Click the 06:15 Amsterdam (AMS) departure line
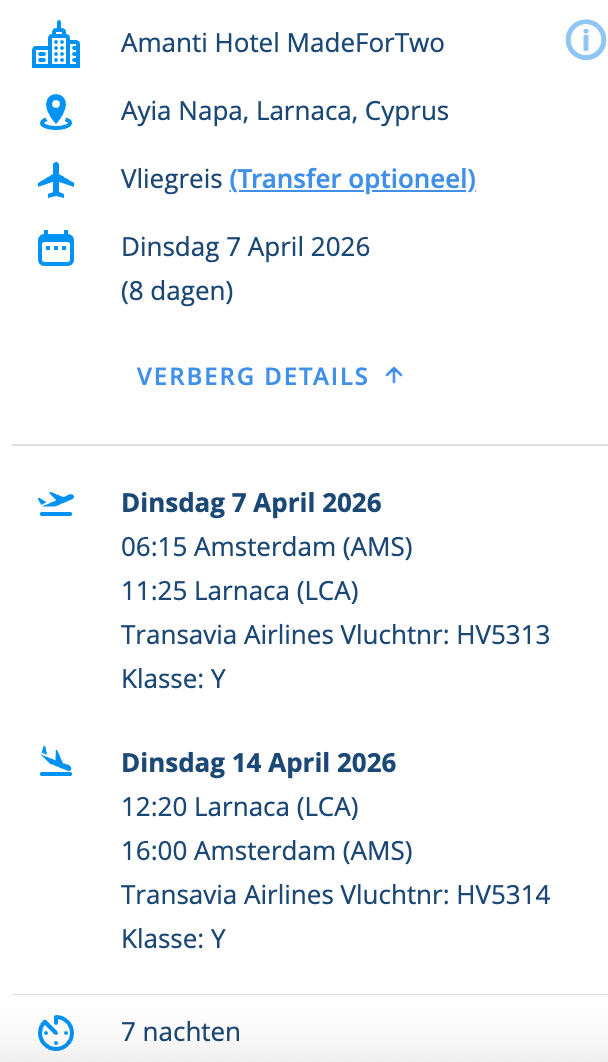The width and height of the screenshot is (608, 1062). (x=266, y=547)
